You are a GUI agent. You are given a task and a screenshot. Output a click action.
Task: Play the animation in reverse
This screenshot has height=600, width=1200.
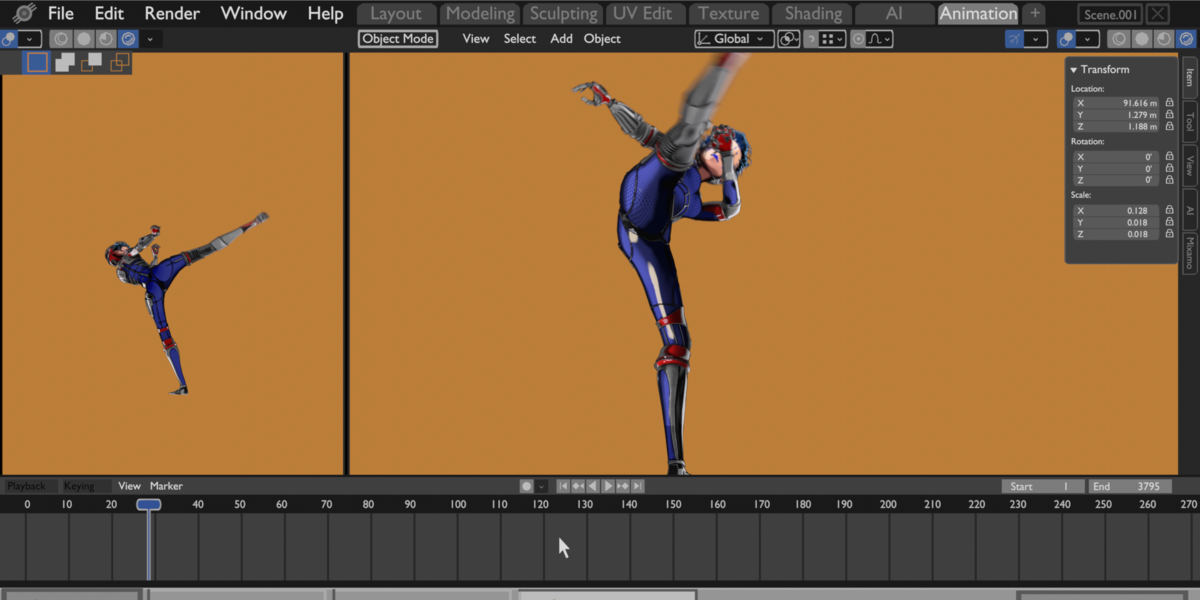point(593,486)
